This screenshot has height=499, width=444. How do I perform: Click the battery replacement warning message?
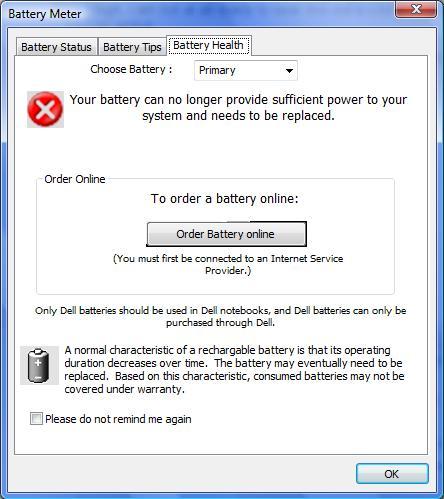click(x=238, y=107)
